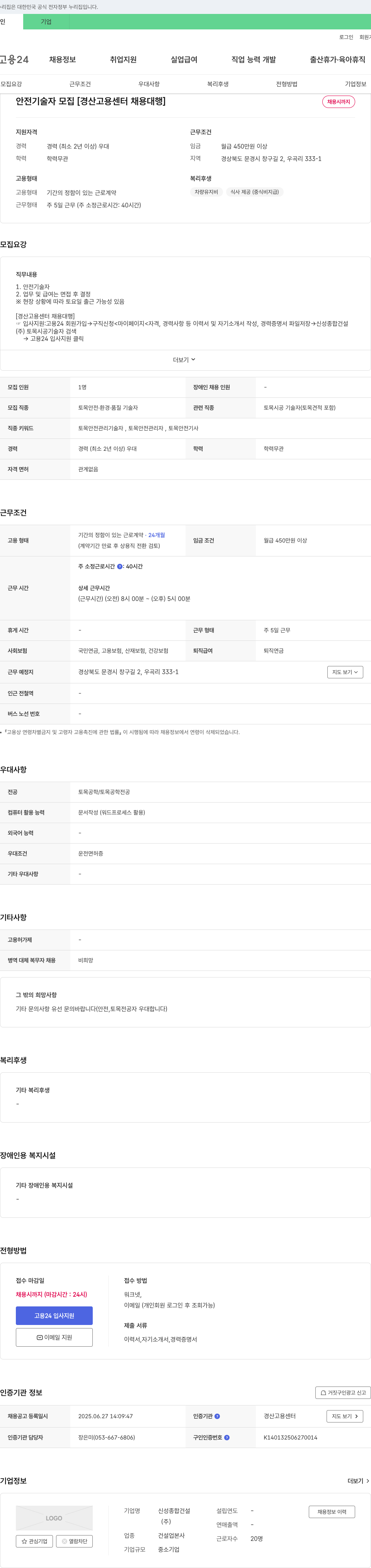Click registration date 2025.06.27 14:09:47

pyautogui.click(x=105, y=1416)
